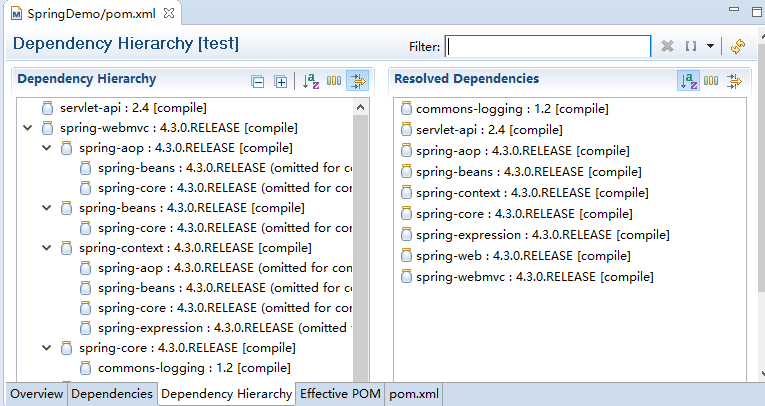This screenshot has width=765, height=406.
Task: Collapse the spring-core [compile] tree node
Action: pos(47,348)
